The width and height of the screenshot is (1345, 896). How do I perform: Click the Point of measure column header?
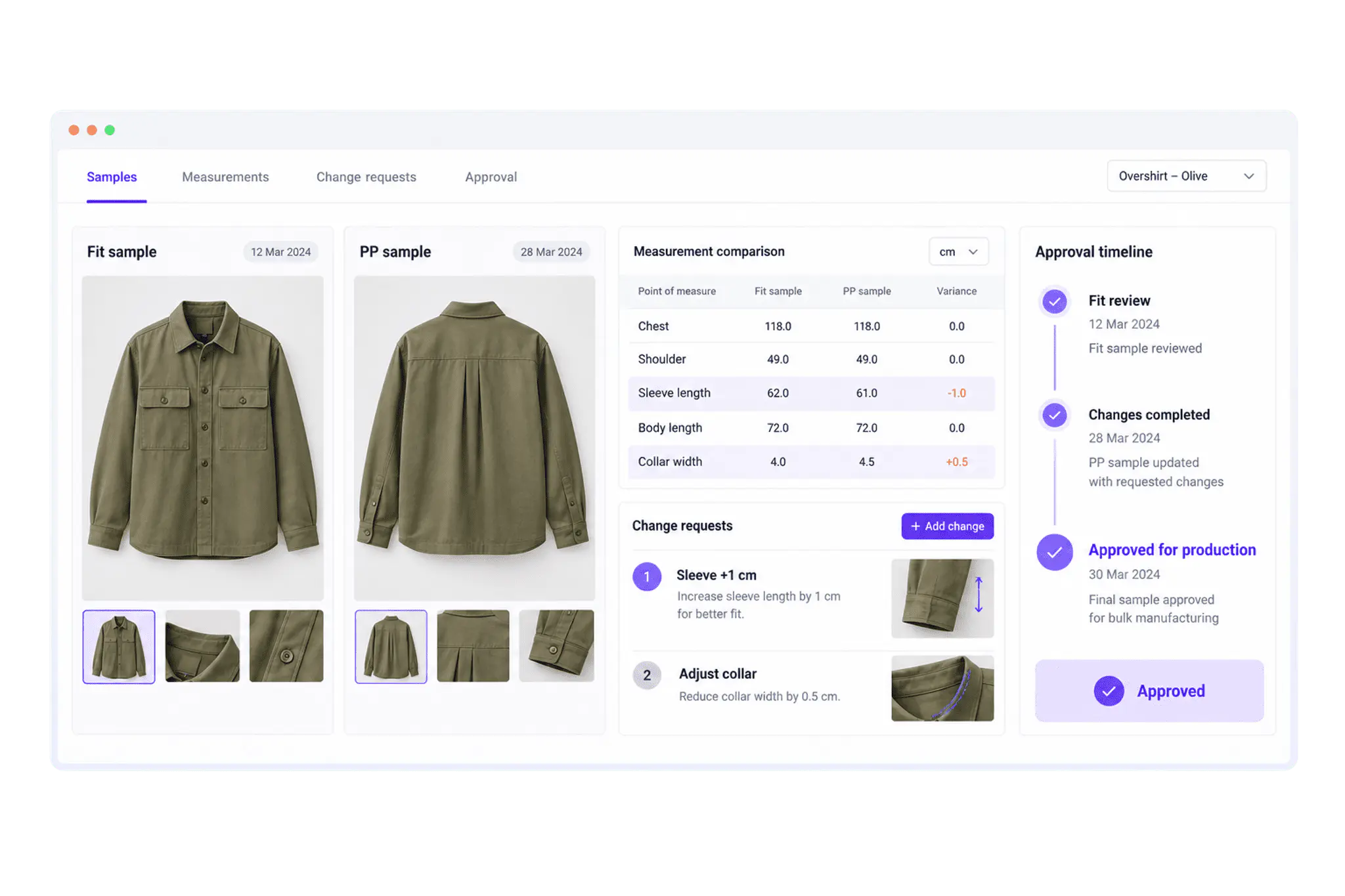(x=676, y=291)
